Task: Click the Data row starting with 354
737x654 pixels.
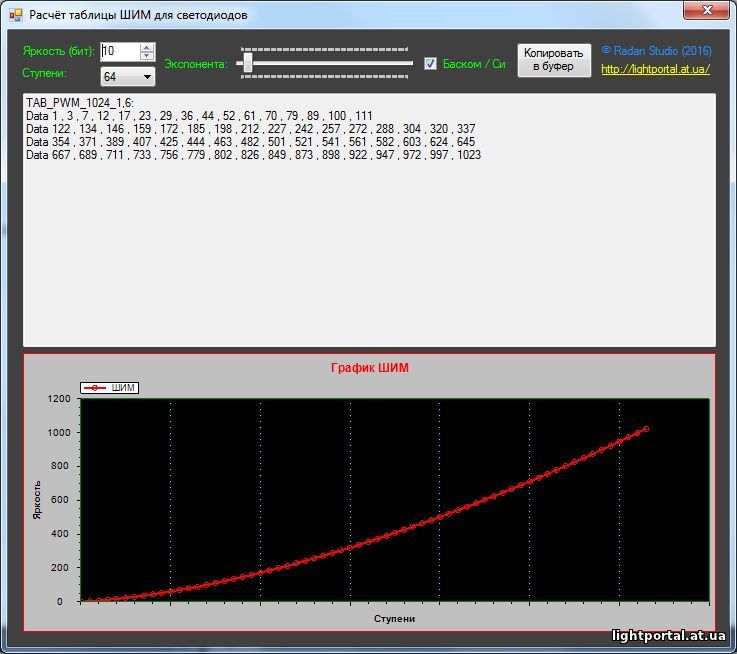Action: tap(251, 142)
